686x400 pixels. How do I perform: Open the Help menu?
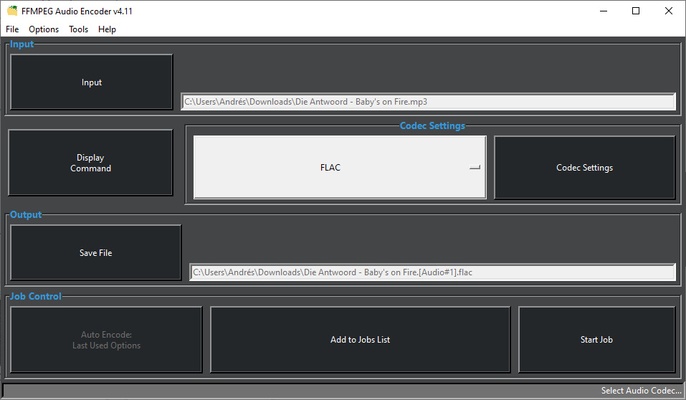click(107, 29)
